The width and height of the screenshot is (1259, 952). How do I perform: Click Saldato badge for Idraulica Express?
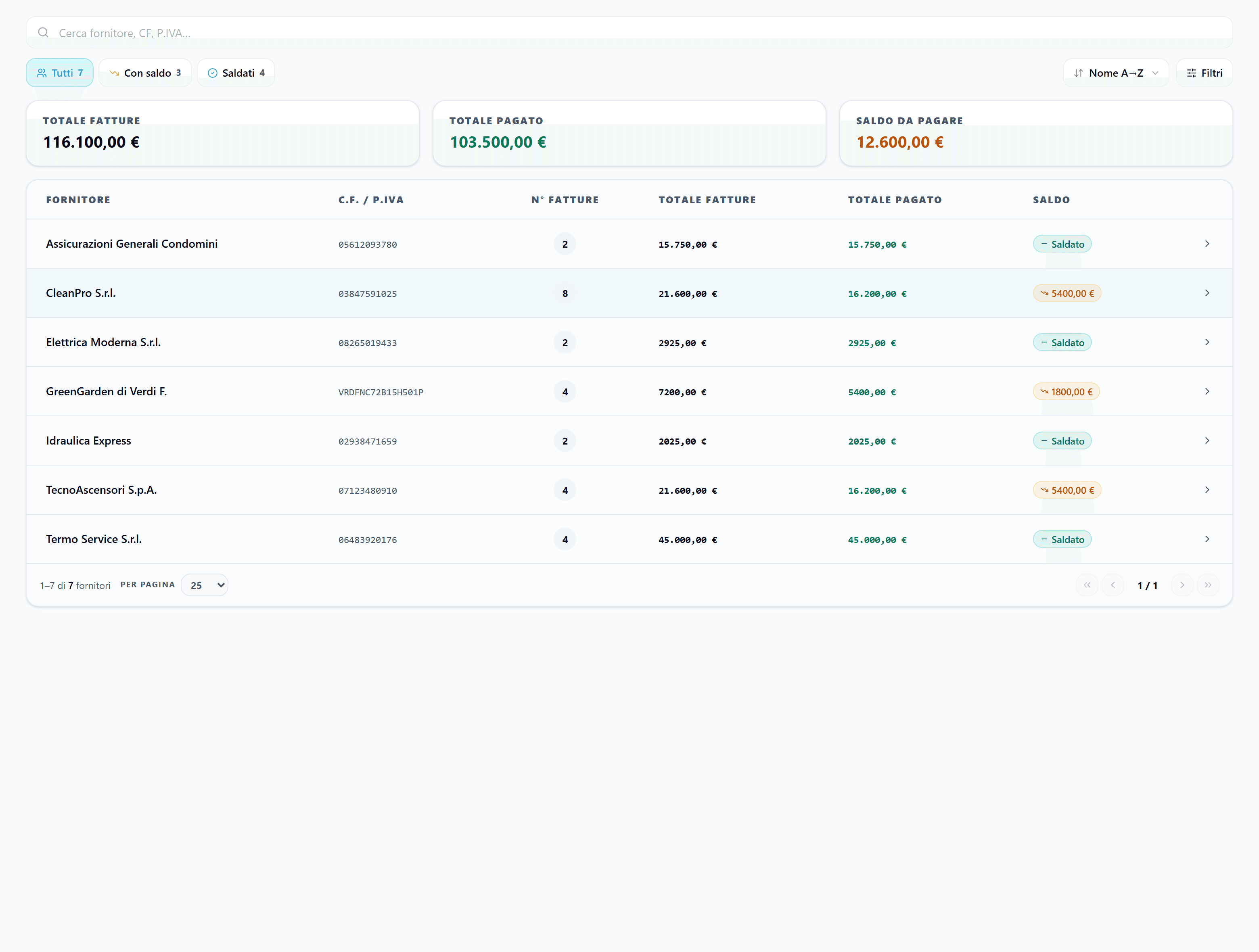pyautogui.click(x=1062, y=441)
